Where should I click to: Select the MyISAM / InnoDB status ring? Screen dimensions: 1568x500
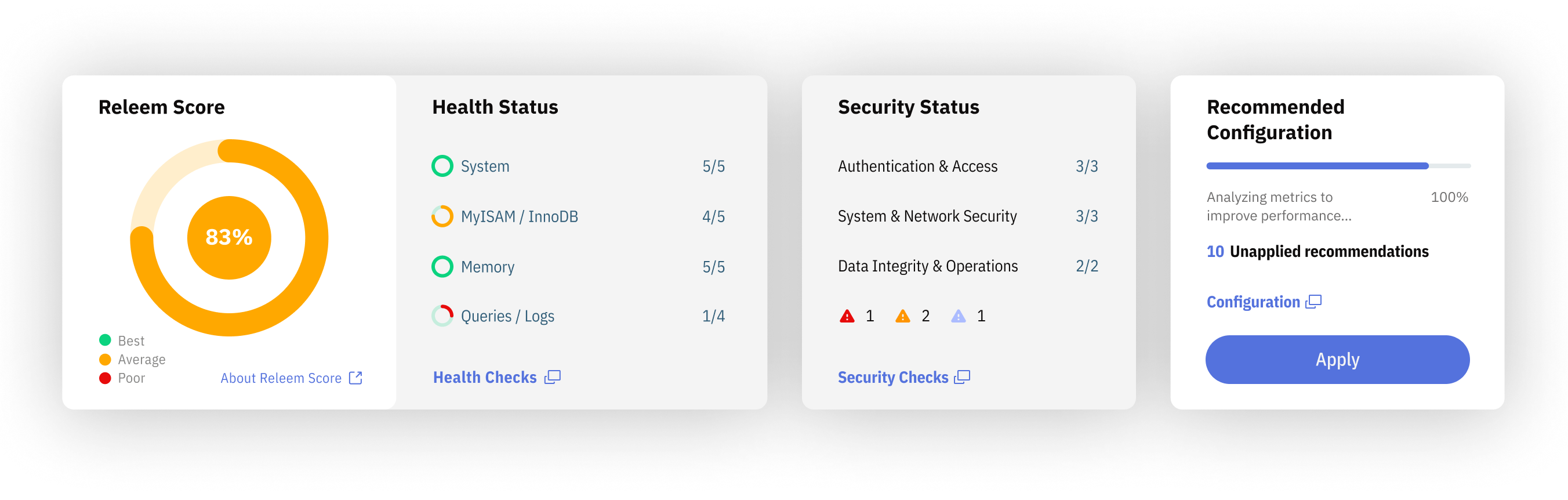click(442, 216)
